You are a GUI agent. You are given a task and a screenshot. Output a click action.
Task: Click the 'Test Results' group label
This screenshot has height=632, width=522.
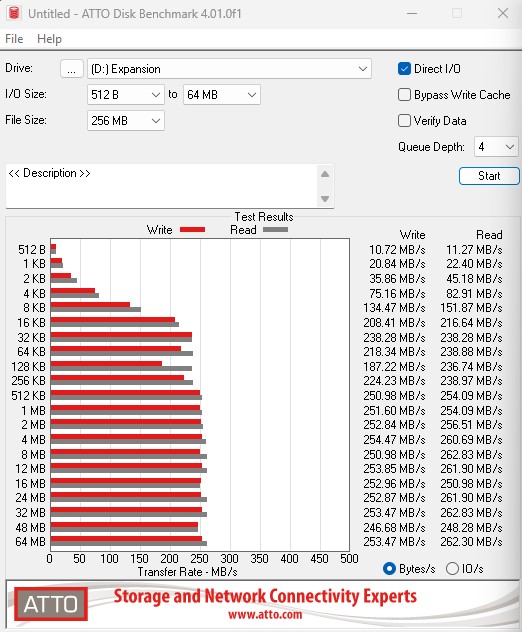tap(264, 217)
